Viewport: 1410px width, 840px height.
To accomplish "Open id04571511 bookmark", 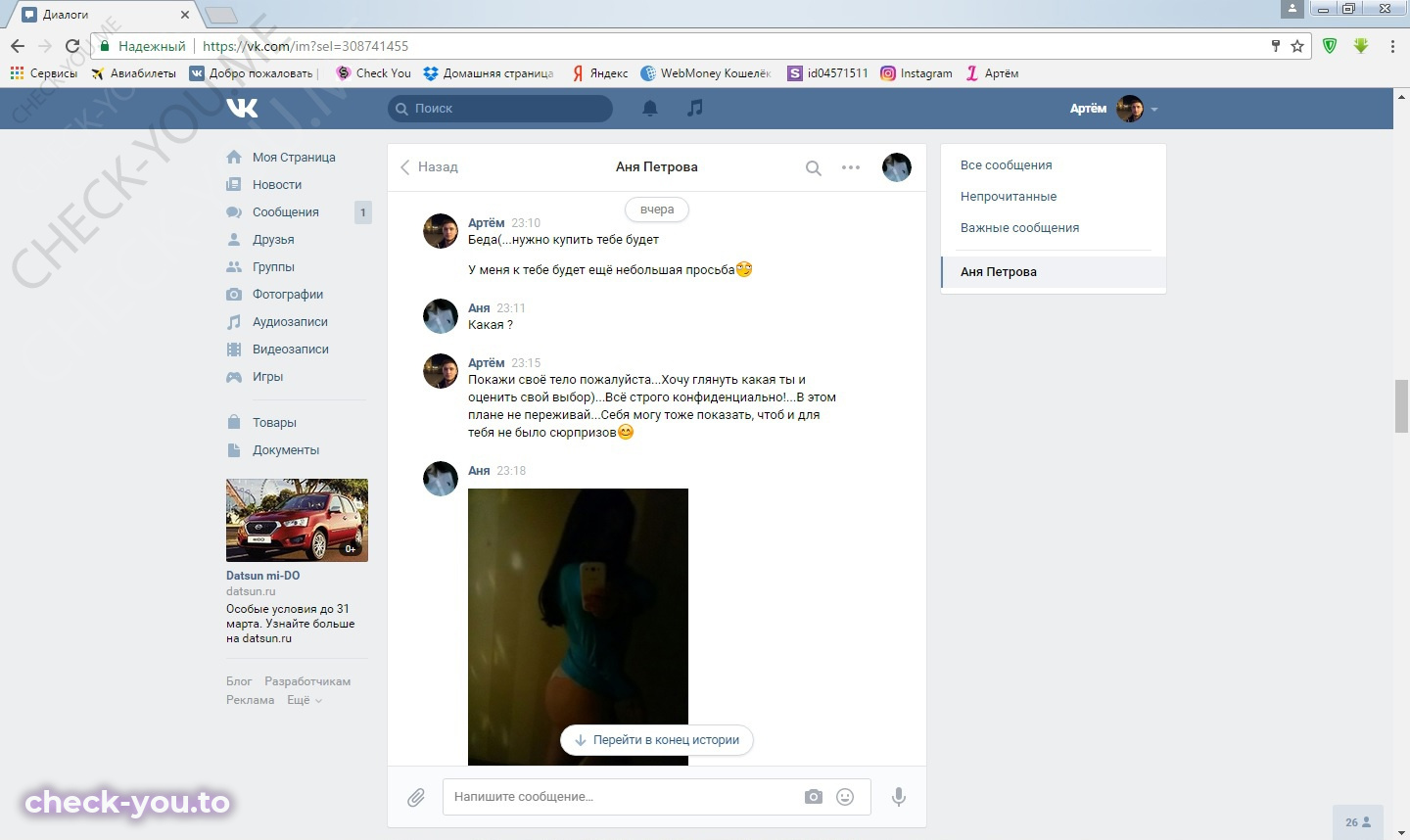I will [828, 73].
